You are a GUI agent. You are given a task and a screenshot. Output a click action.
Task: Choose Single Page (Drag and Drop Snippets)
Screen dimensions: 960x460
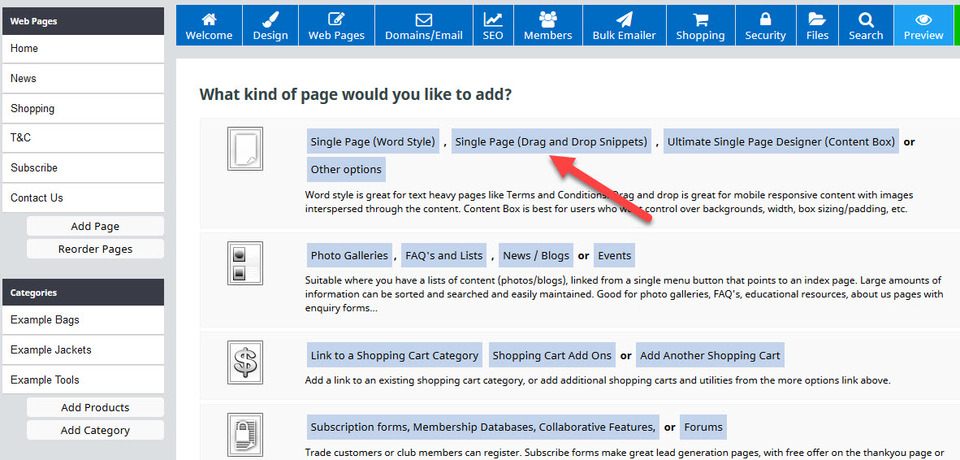(x=551, y=142)
